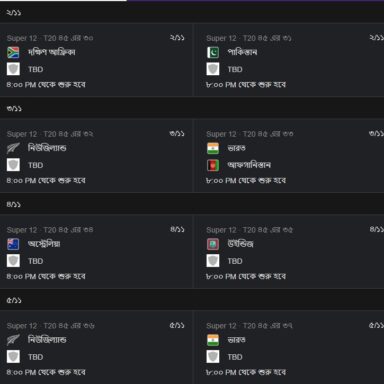This screenshot has height=384, width=384.
Task: Open the India vs Afghanistan match
Action: coord(289,157)
